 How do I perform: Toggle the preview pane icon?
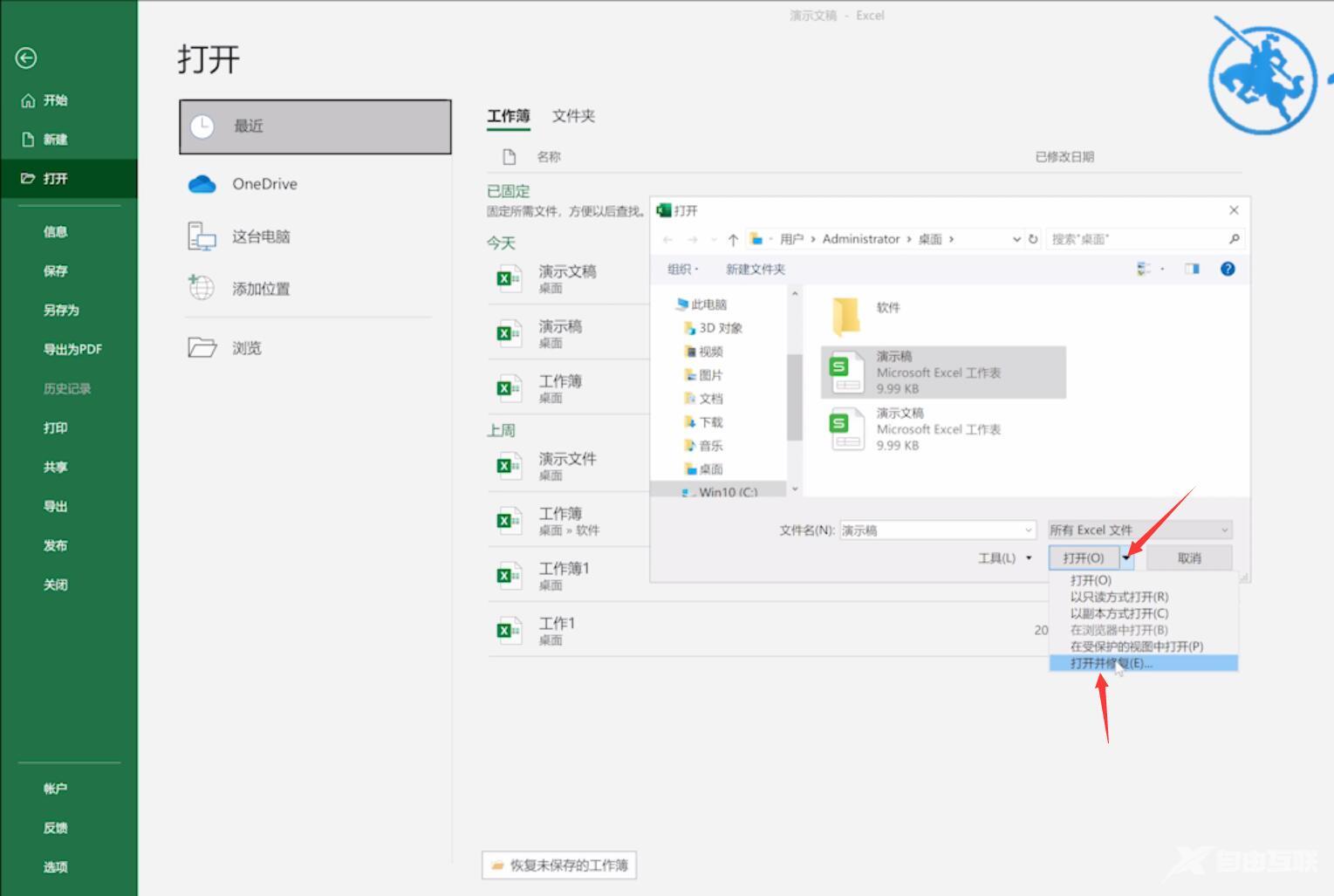point(1192,269)
